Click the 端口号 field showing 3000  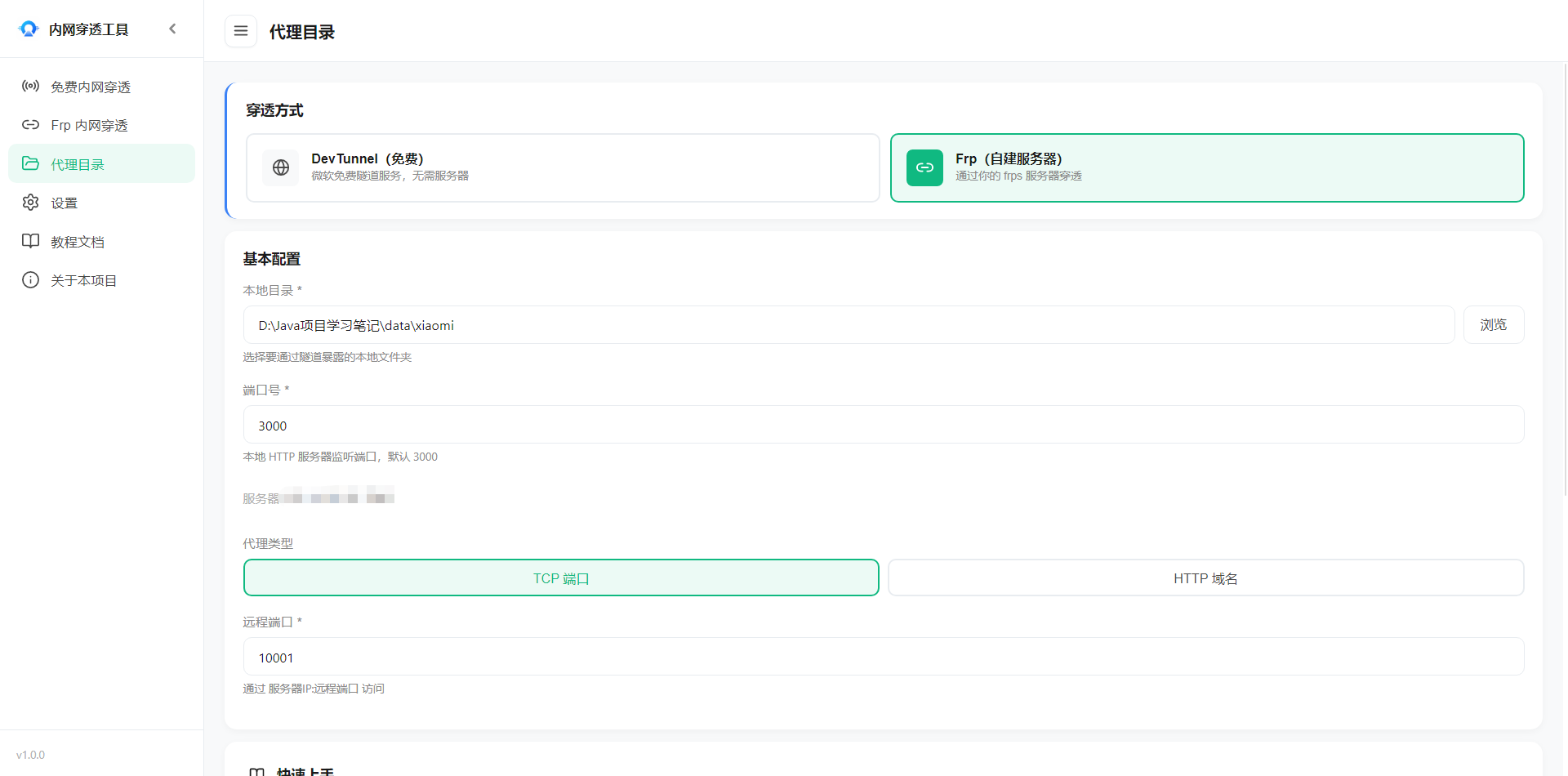pyautogui.click(x=884, y=425)
